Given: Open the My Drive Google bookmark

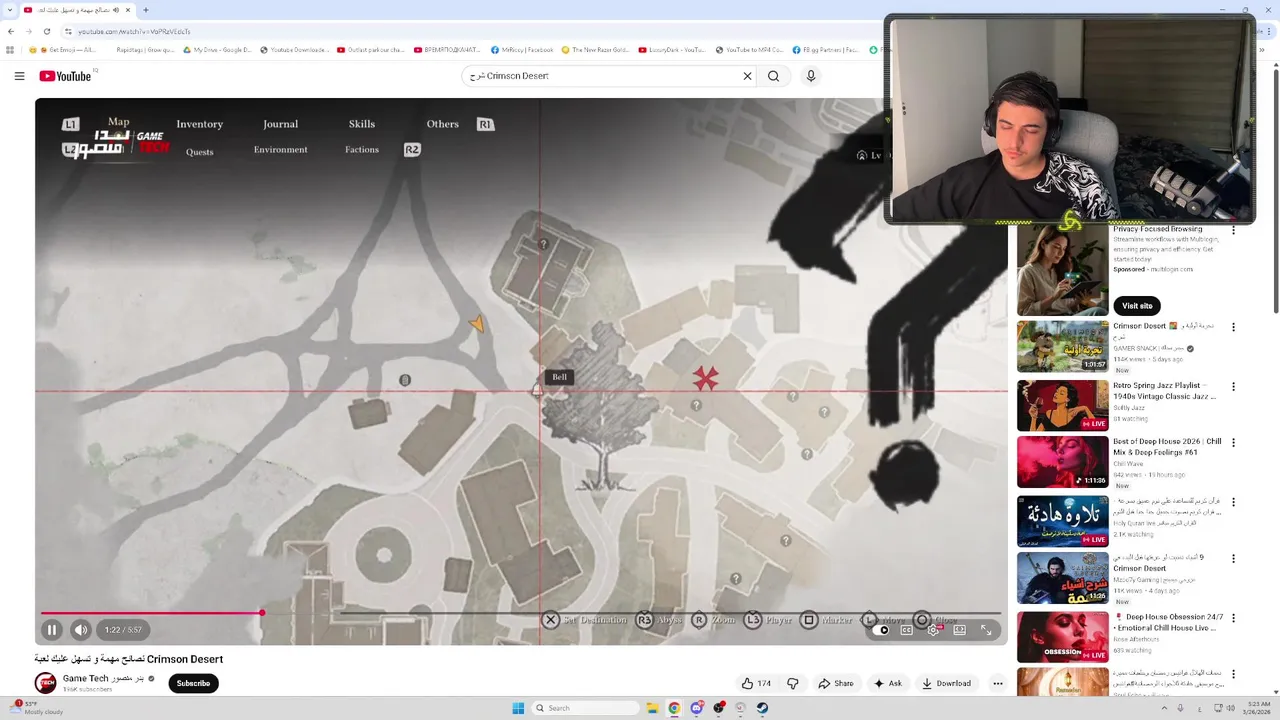Looking at the screenshot, I should [216, 50].
